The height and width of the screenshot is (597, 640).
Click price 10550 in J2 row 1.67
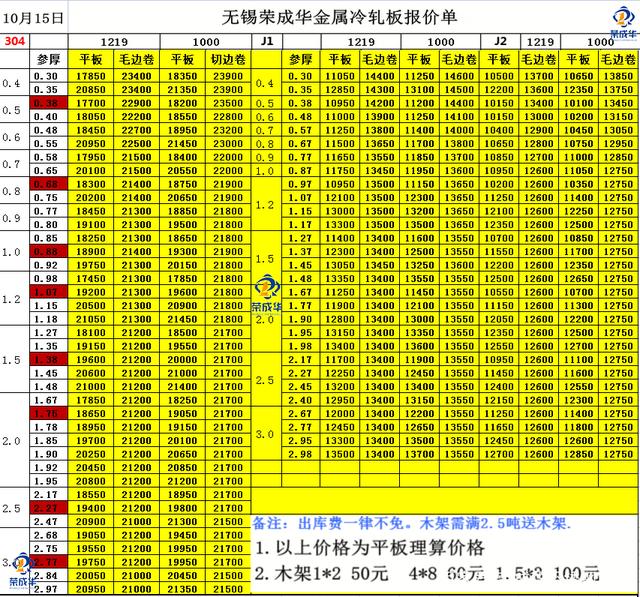pyautogui.click(x=499, y=292)
